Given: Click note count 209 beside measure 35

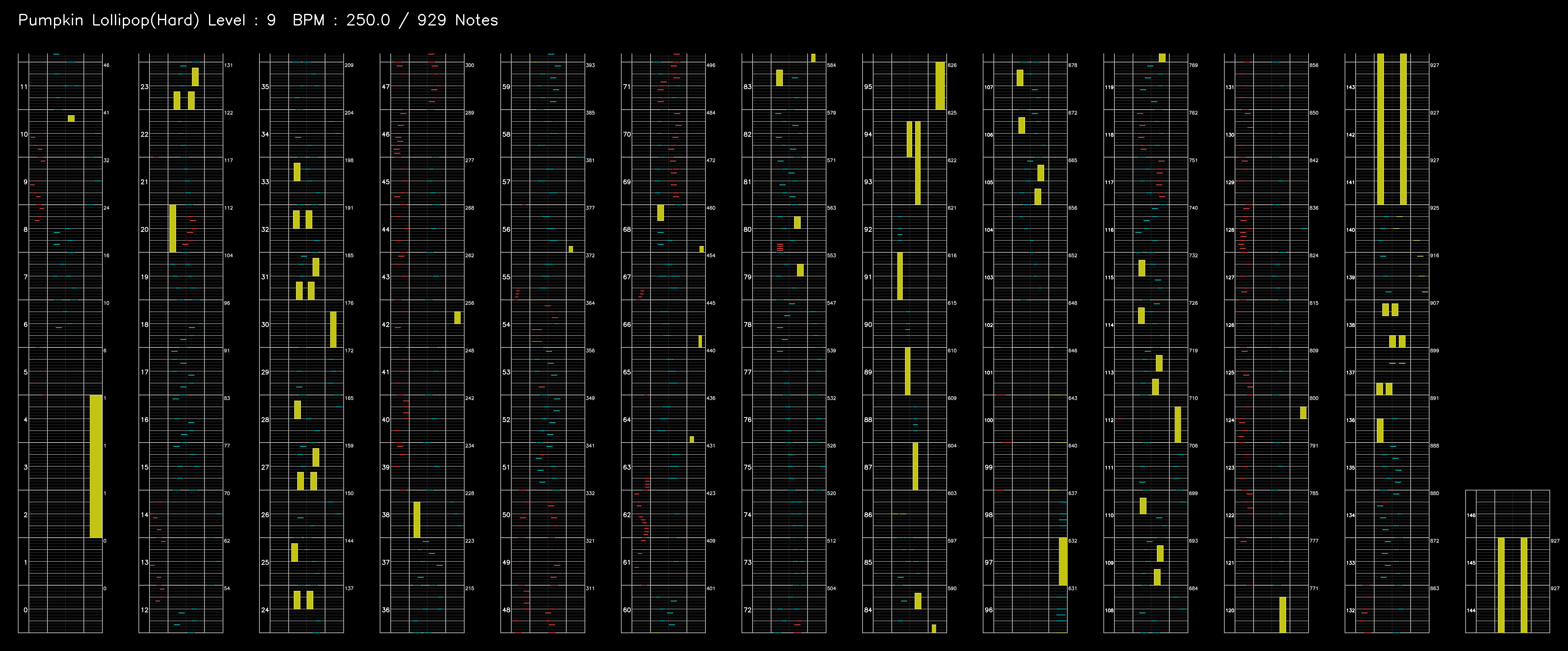Looking at the screenshot, I should coord(349,65).
